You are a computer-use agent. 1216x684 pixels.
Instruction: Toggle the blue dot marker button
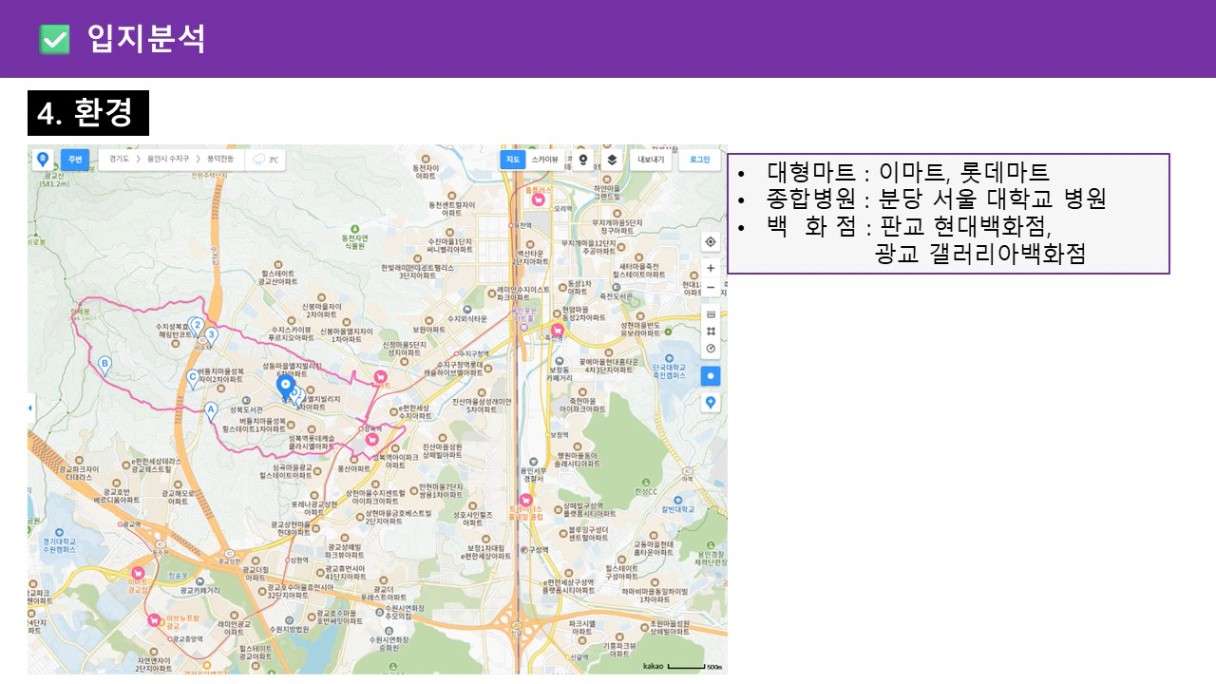(710, 376)
